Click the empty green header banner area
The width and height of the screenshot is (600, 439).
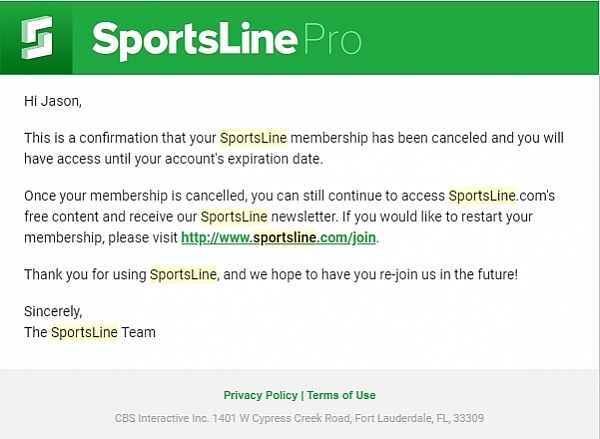click(x=478, y=38)
